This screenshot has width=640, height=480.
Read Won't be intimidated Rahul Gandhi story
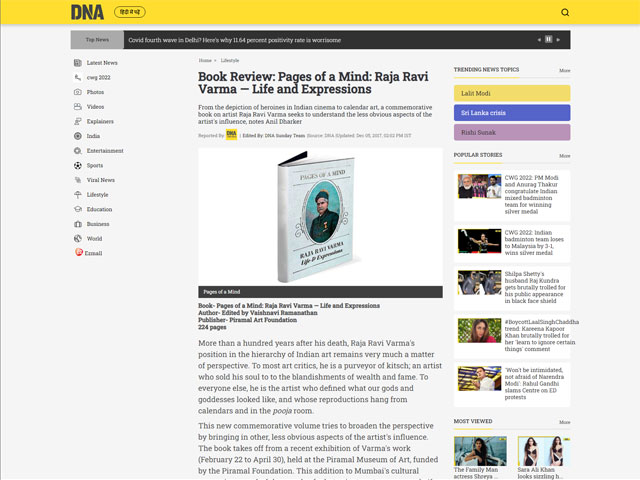(x=534, y=384)
